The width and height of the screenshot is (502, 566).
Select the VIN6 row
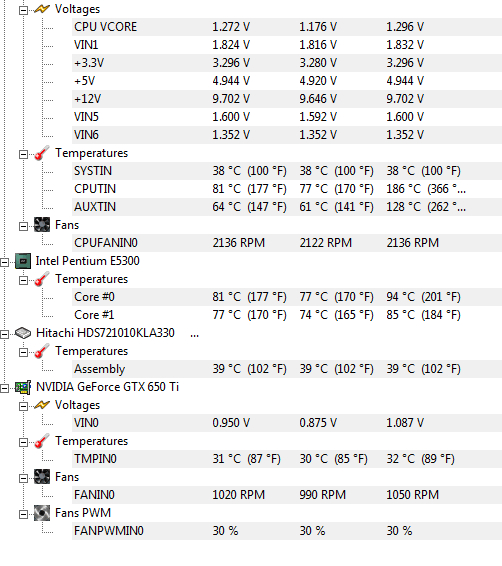[287, 135]
